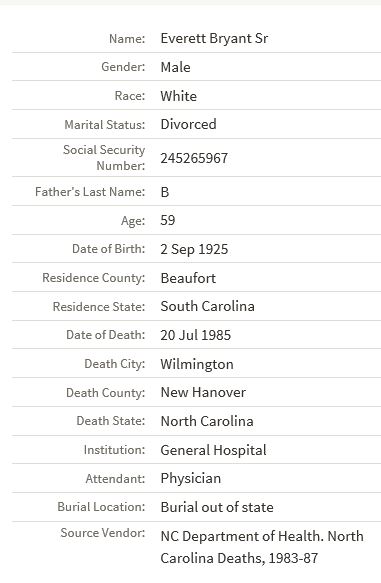The image size is (381, 583).
Task: Click the Date of Birth 2 Sep 1925
Action: click(194, 249)
